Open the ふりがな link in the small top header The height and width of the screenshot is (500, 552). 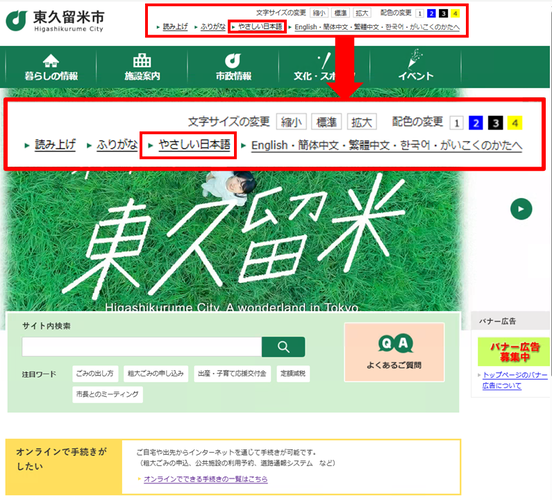213,27
